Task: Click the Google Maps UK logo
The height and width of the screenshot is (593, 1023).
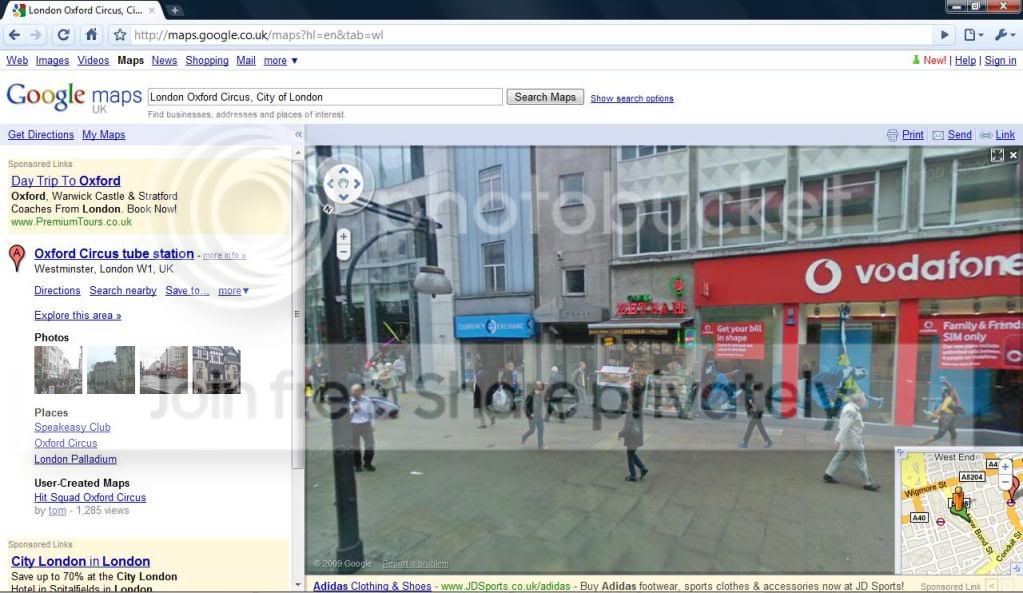Action: (74, 98)
